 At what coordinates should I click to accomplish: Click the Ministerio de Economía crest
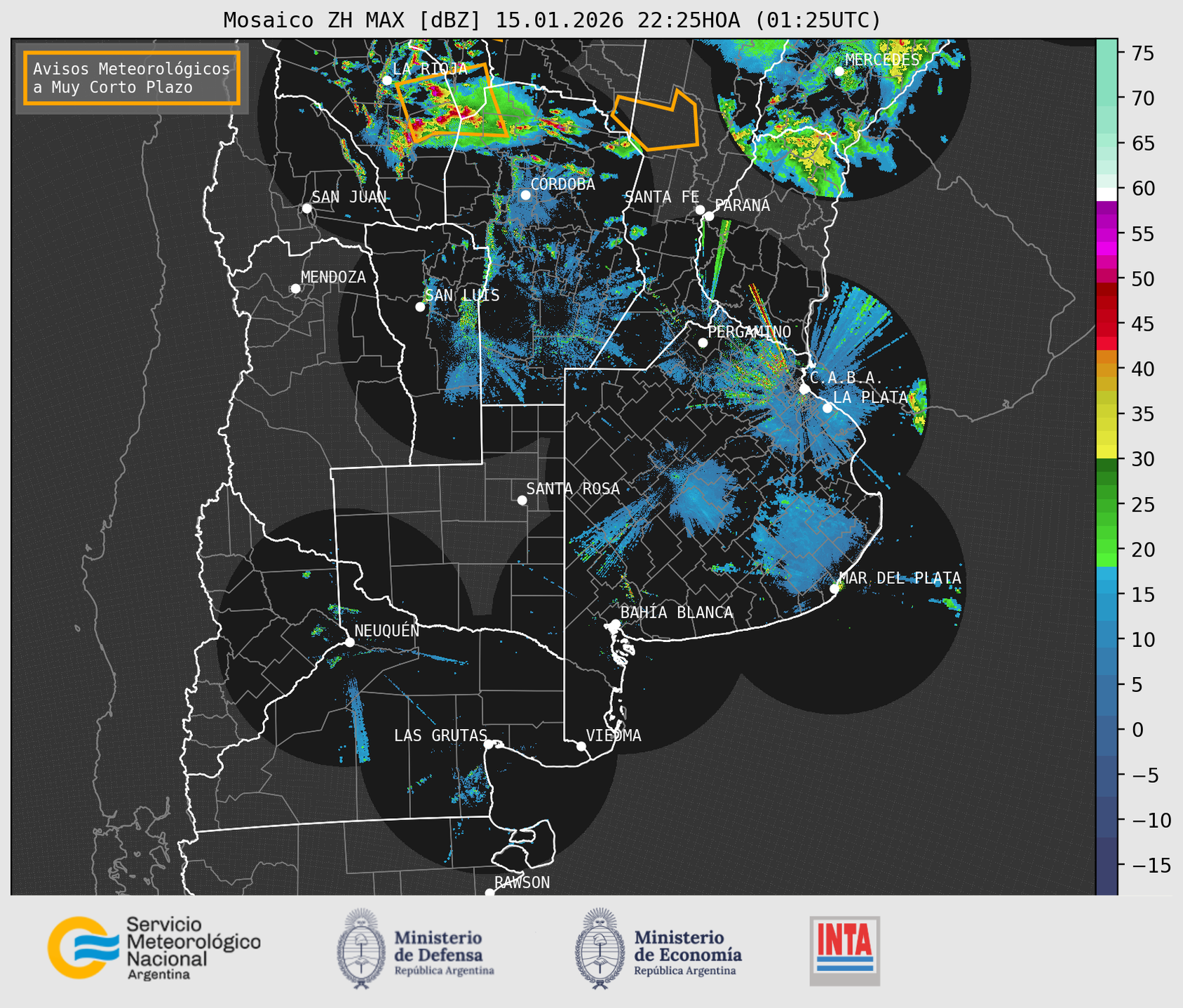pos(600,948)
